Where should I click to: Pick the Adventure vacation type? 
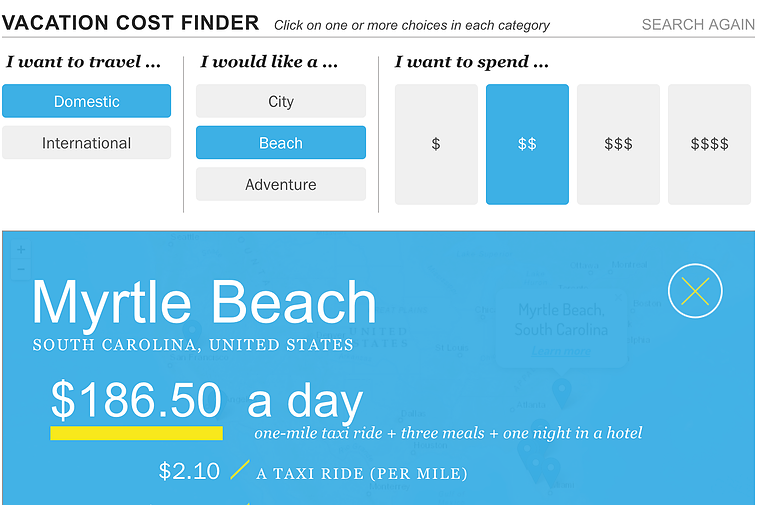pos(281,184)
